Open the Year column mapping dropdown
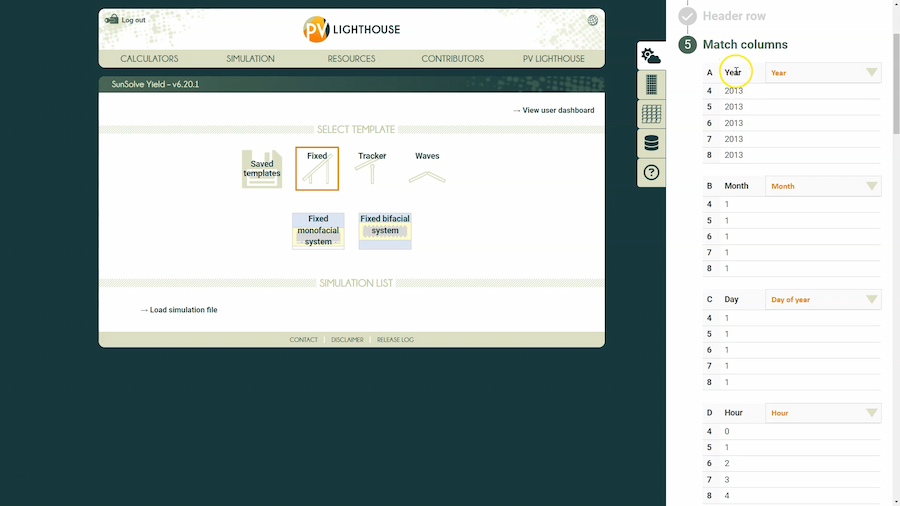 pyautogui.click(x=823, y=73)
